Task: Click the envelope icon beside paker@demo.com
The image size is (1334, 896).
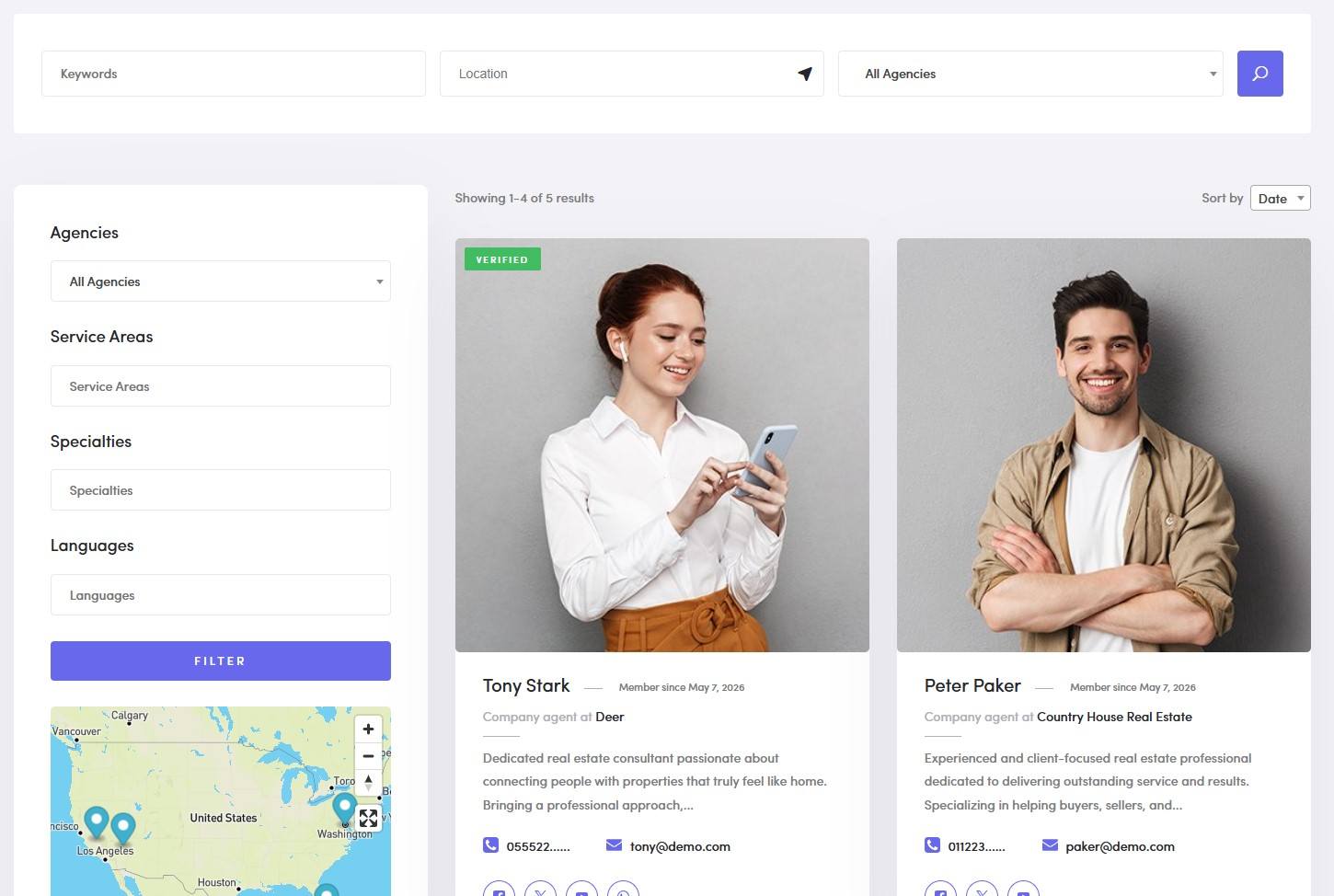Action: (1050, 844)
